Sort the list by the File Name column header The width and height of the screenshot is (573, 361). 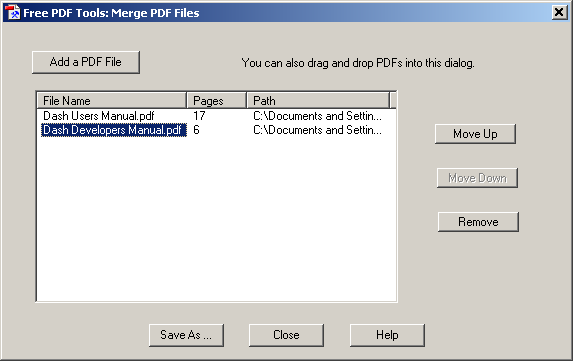point(112,100)
